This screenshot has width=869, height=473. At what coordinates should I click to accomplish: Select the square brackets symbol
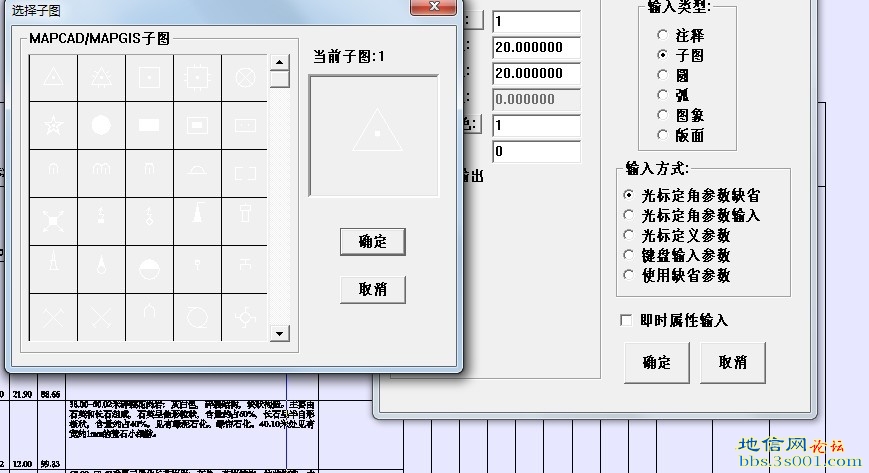[245, 173]
